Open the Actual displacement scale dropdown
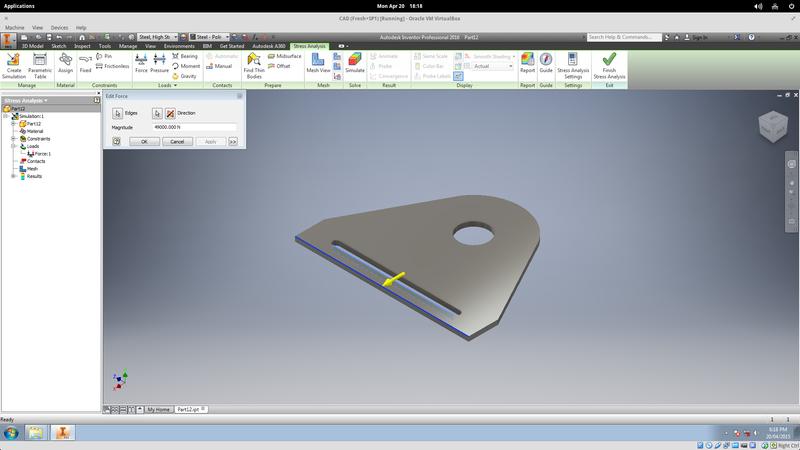 point(493,67)
